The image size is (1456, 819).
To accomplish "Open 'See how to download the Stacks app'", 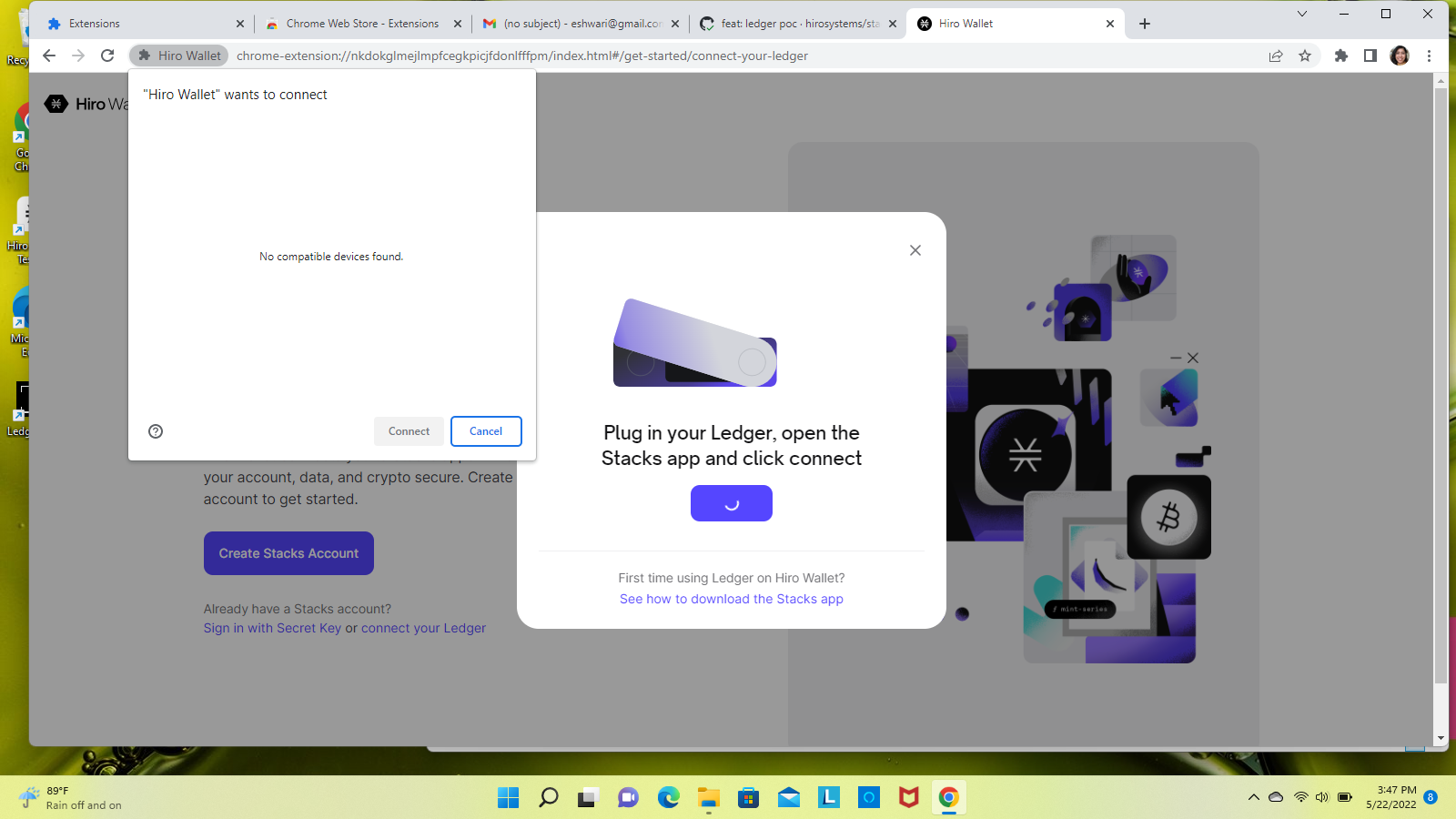I will [731, 599].
